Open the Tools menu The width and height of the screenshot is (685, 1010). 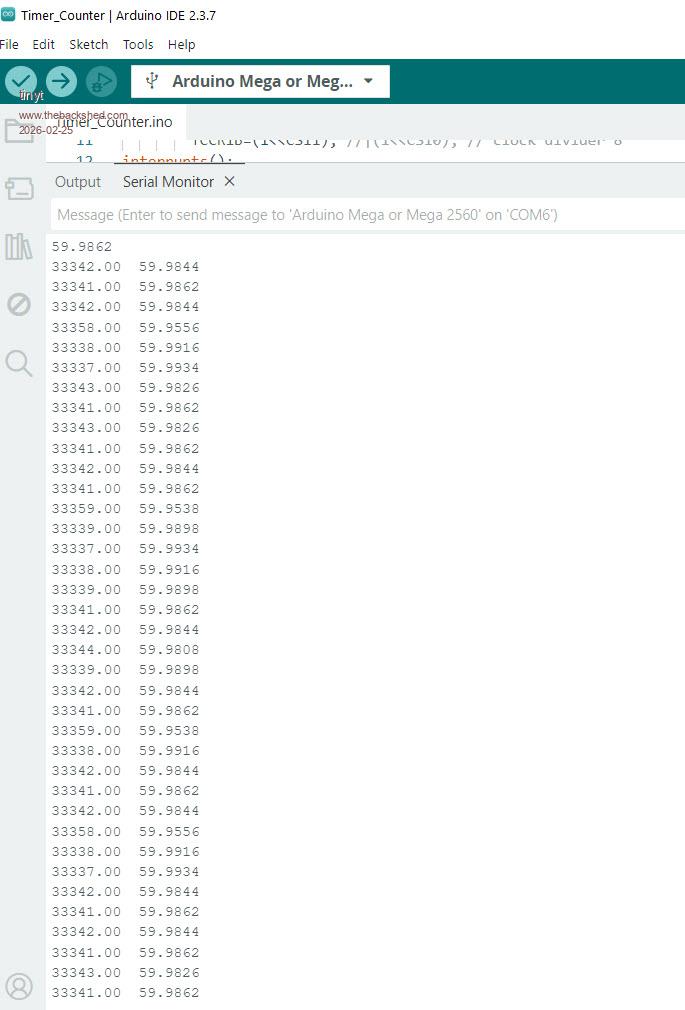pyautogui.click(x=138, y=45)
